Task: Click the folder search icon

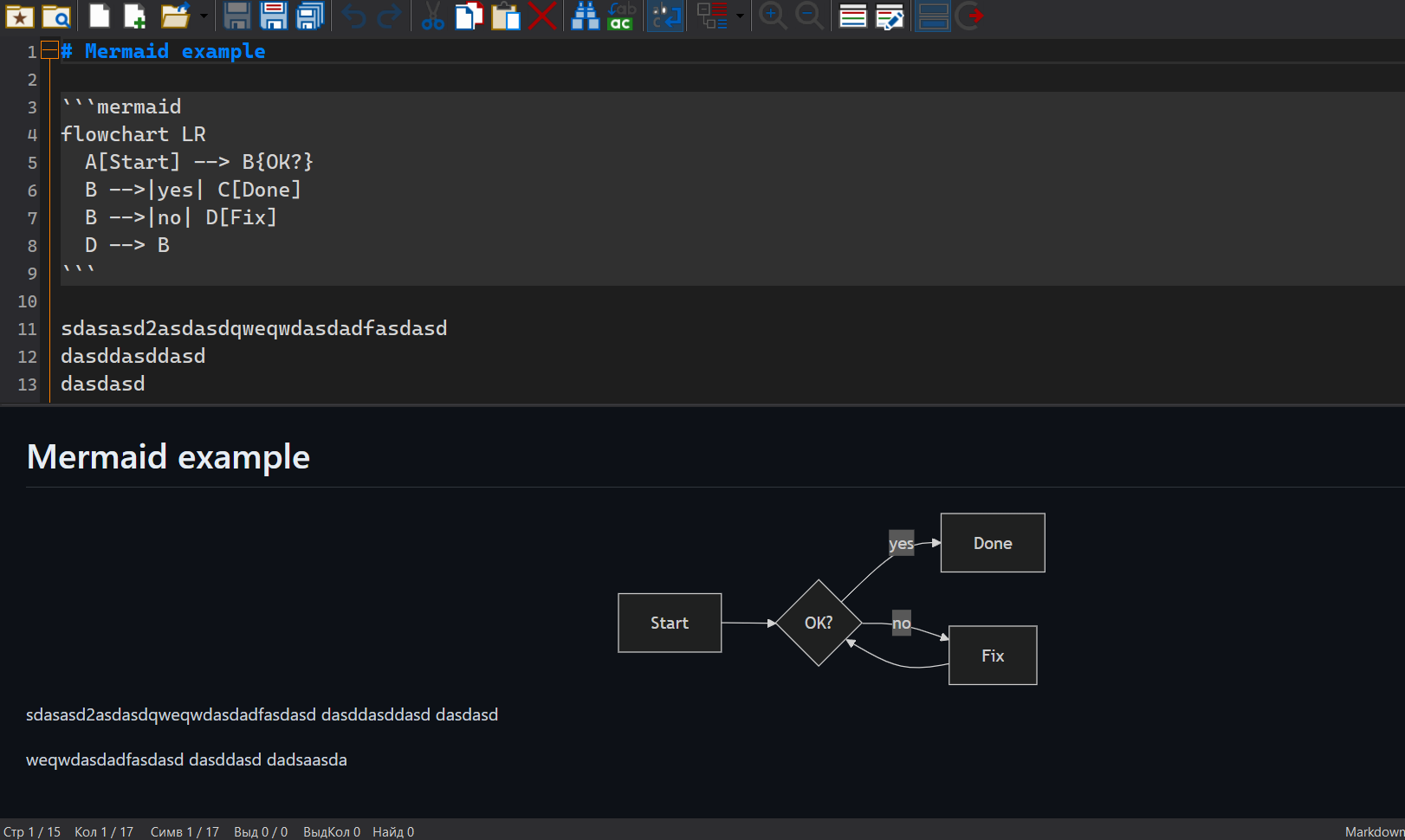Action: point(56,16)
